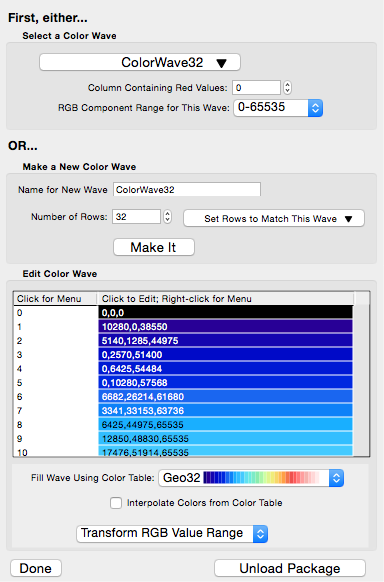Select the black 0,0,0 color row
Viewport: 384px width, 582px height.
(226, 313)
